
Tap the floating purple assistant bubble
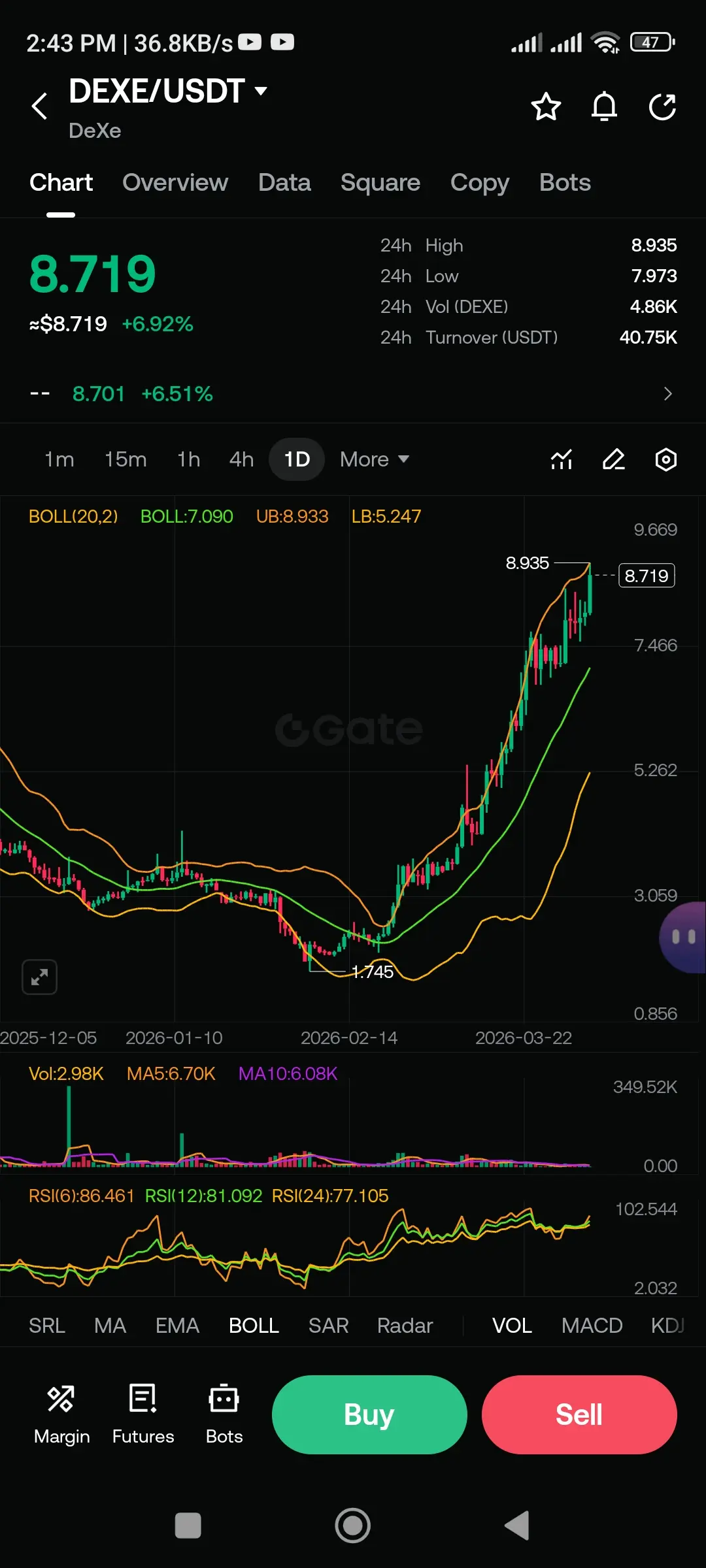pyautogui.click(x=684, y=937)
